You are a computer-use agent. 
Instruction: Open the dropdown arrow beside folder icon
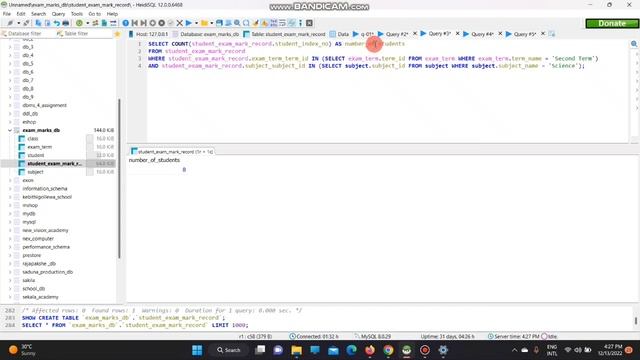coord(211,23)
